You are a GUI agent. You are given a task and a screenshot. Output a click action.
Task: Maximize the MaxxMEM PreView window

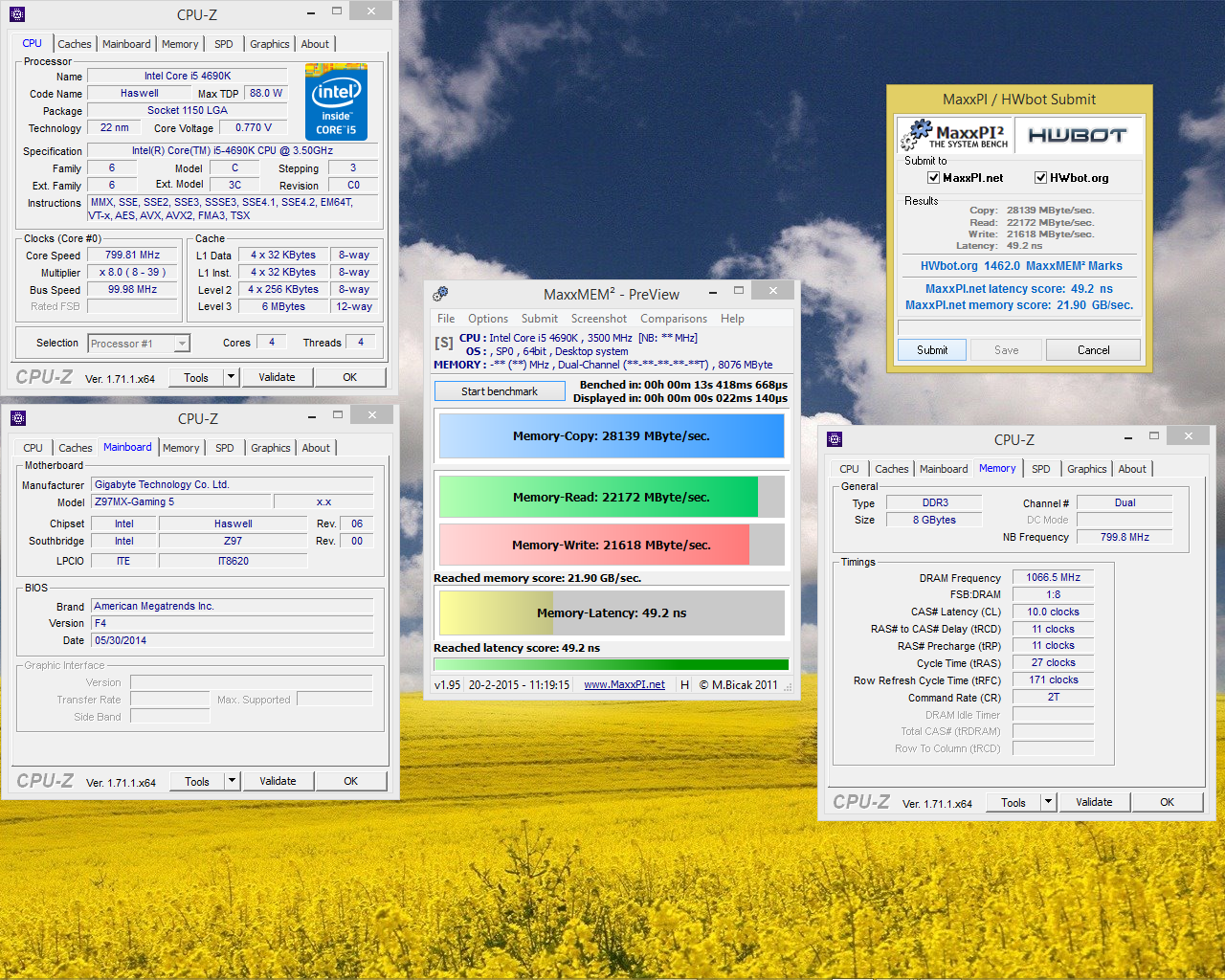tap(739, 290)
